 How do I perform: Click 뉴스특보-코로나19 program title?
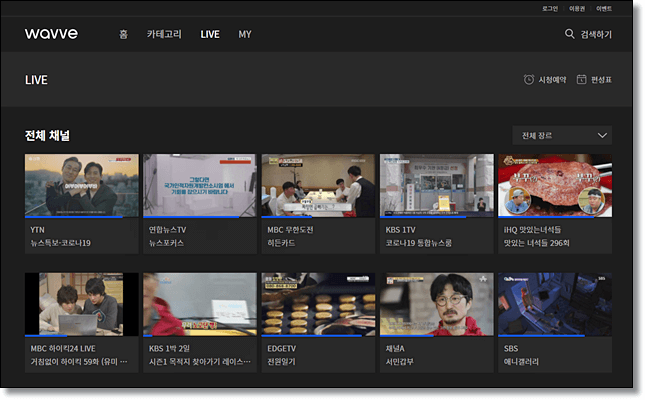pos(60,243)
